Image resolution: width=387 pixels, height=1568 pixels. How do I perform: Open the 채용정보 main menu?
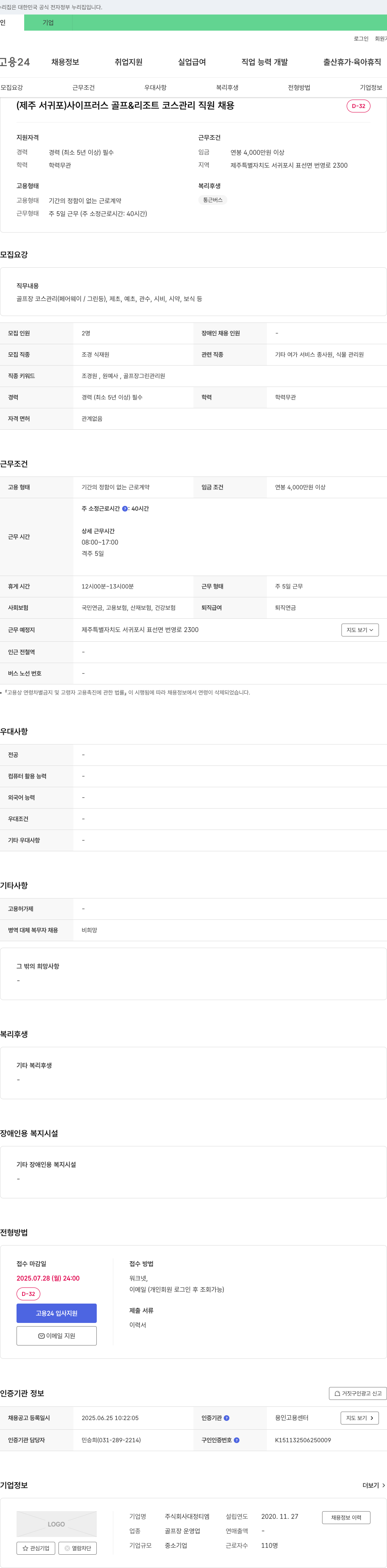65,62
